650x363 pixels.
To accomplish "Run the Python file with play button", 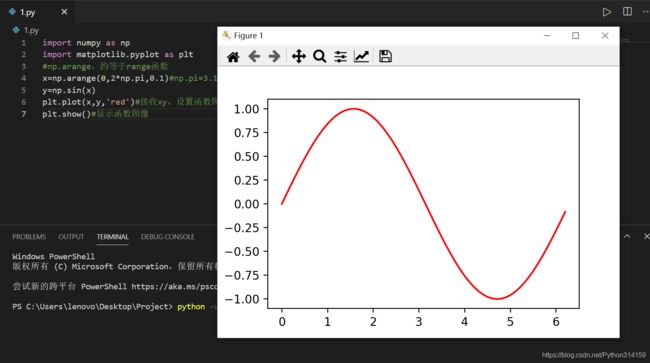I will [x=606, y=12].
